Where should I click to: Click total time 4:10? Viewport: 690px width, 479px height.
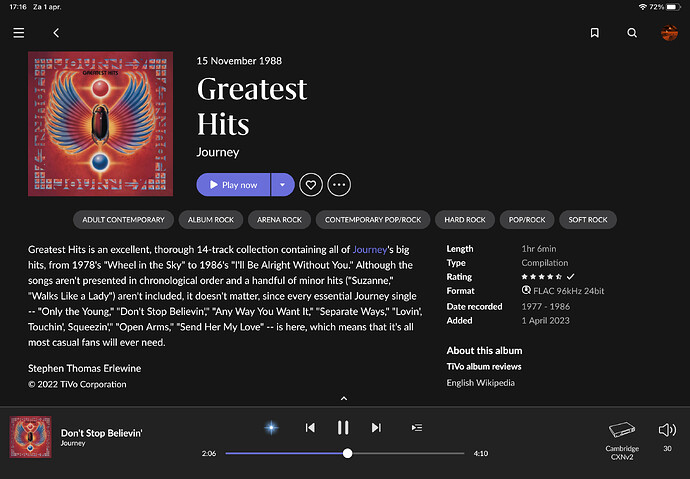pos(481,453)
